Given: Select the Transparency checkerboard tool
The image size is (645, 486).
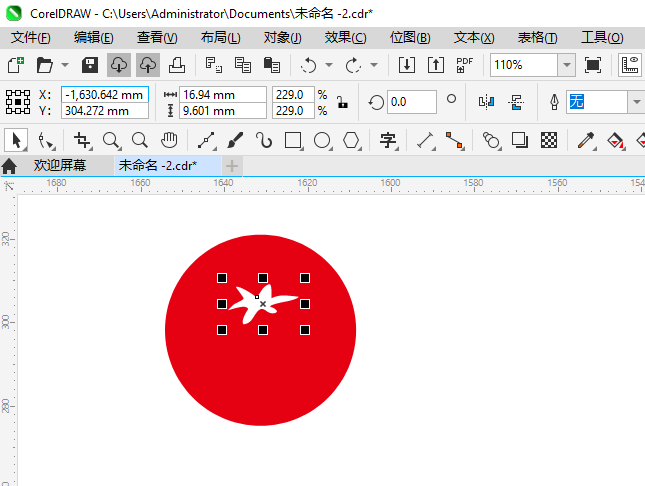Looking at the screenshot, I should 549,140.
